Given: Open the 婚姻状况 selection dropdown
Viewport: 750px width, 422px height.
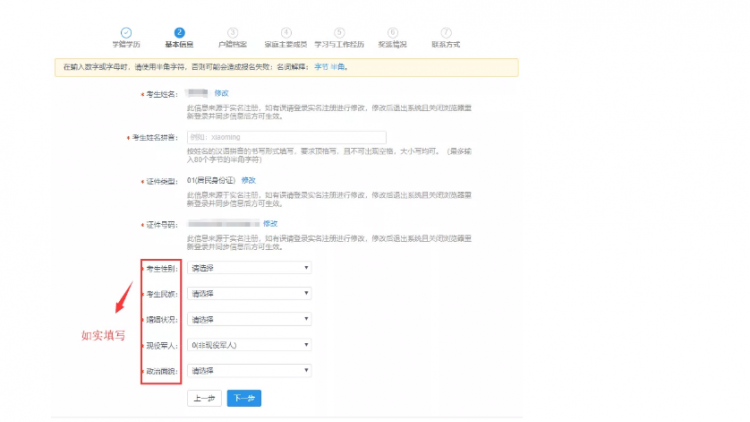Looking at the screenshot, I should pyautogui.click(x=249, y=319).
